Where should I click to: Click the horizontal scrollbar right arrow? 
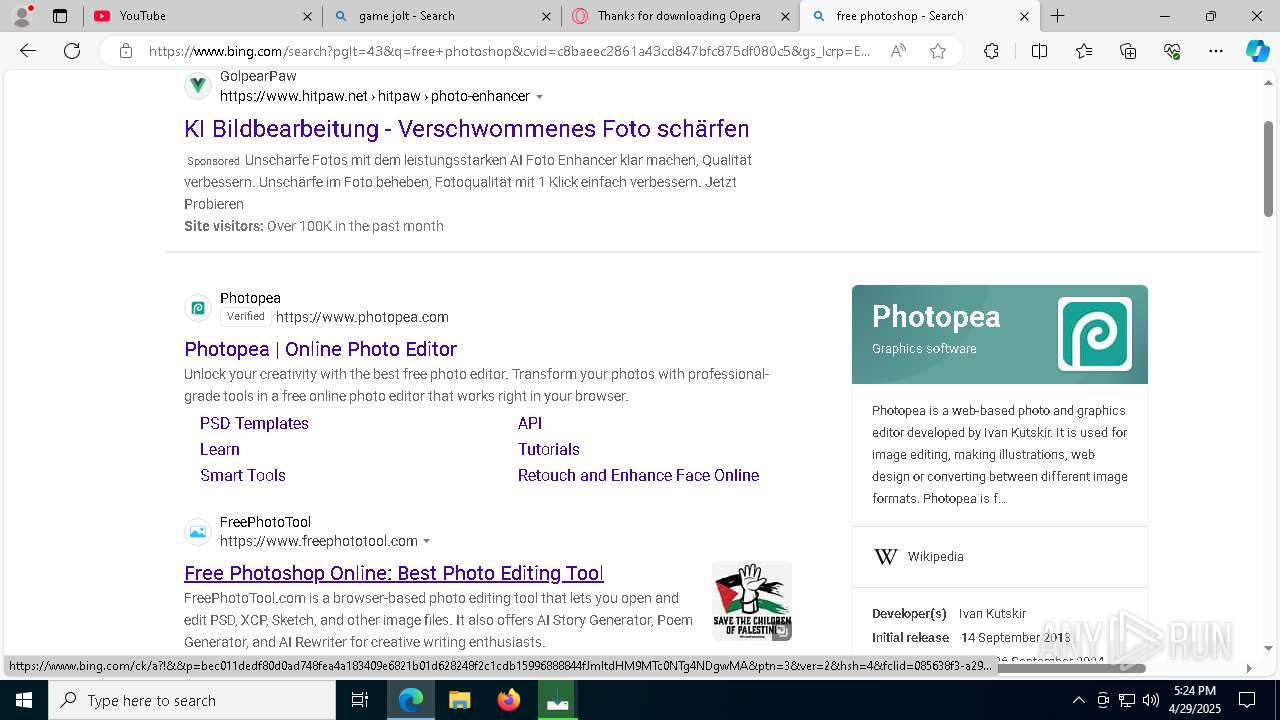1248,667
